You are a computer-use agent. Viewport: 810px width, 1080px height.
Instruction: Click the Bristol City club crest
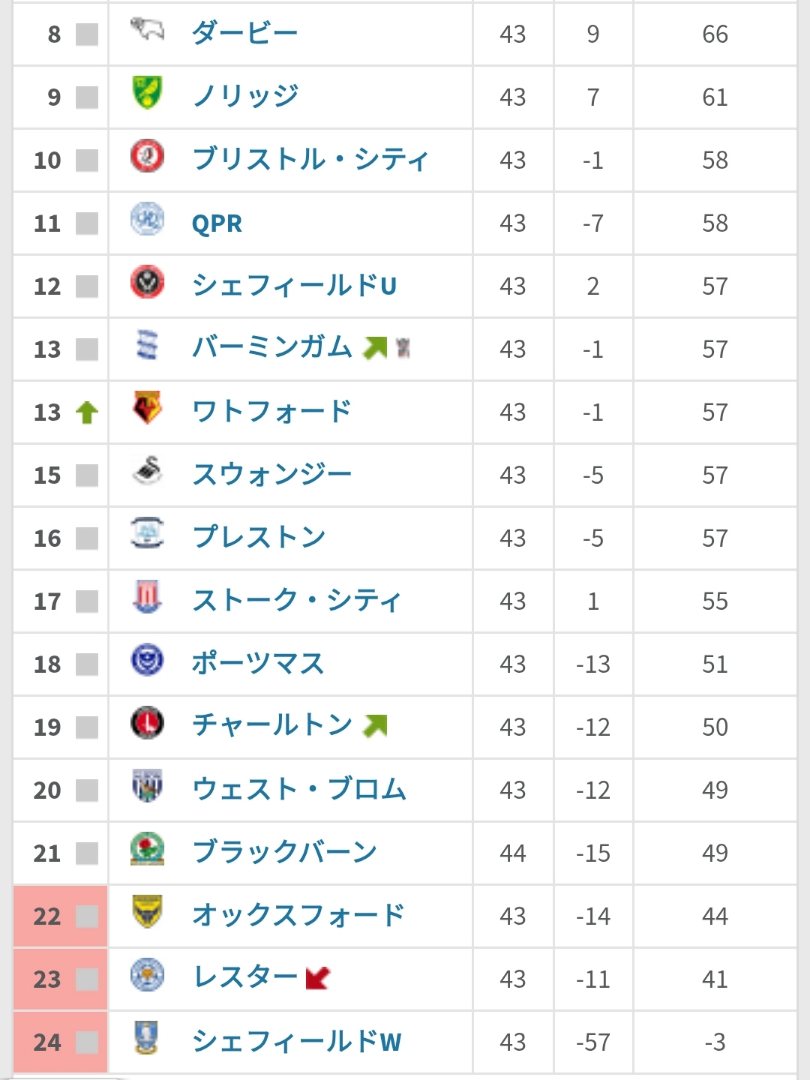tap(147, 158)
